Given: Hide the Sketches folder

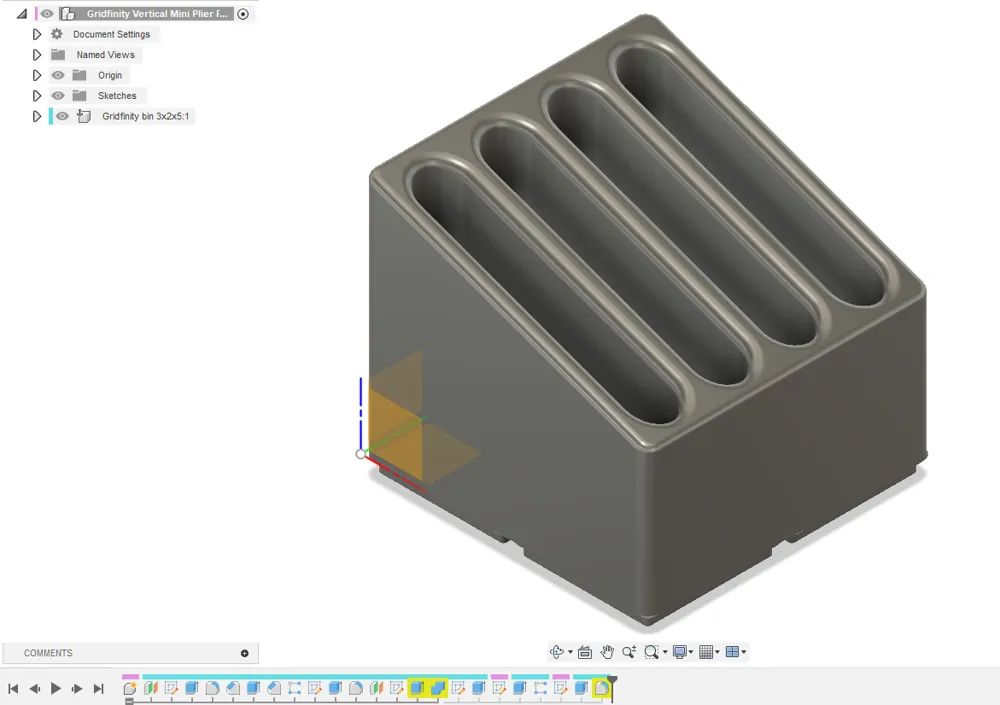Looking at the screenshot, I should 58,95.
